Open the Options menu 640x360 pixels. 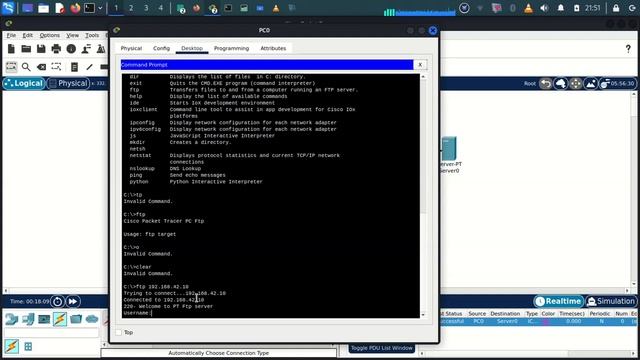click(49, 36)
